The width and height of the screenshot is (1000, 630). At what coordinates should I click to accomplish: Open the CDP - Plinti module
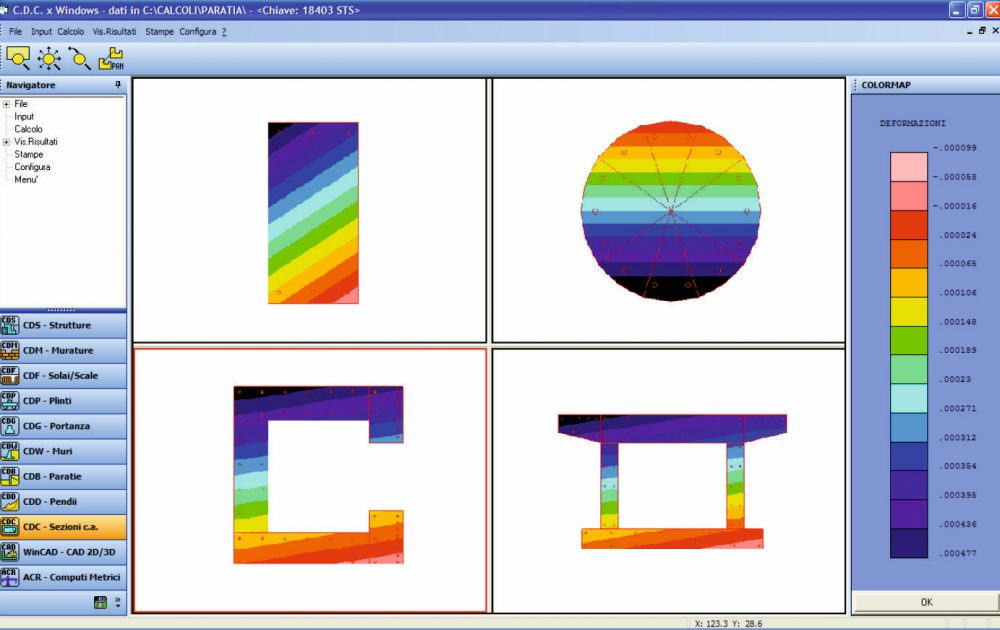[63, 401]
